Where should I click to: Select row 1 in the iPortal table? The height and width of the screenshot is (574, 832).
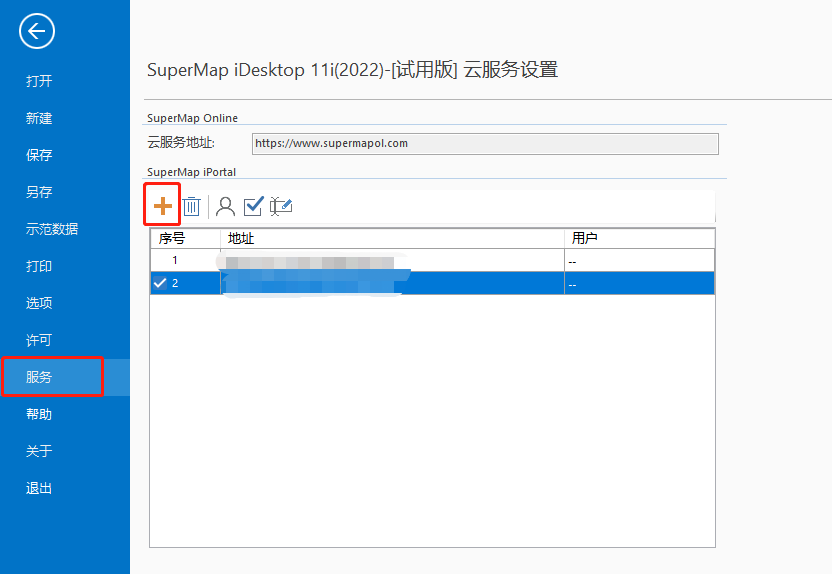tap(432, 260)
